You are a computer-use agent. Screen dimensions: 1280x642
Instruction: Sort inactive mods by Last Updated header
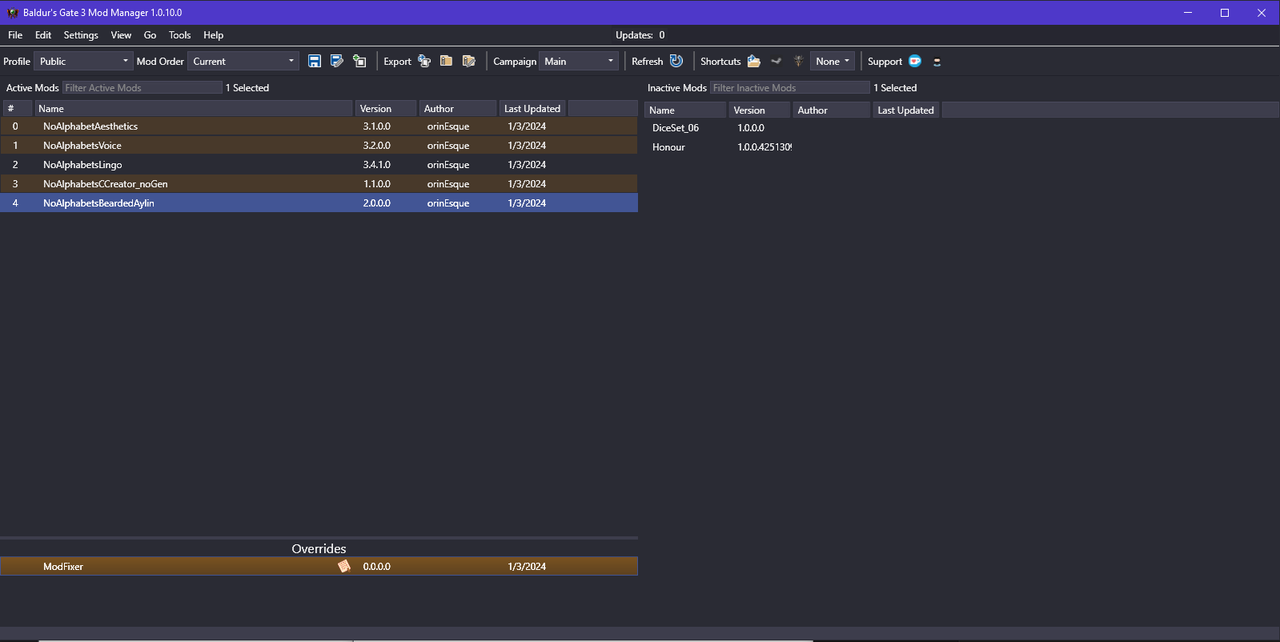point(906,110)
